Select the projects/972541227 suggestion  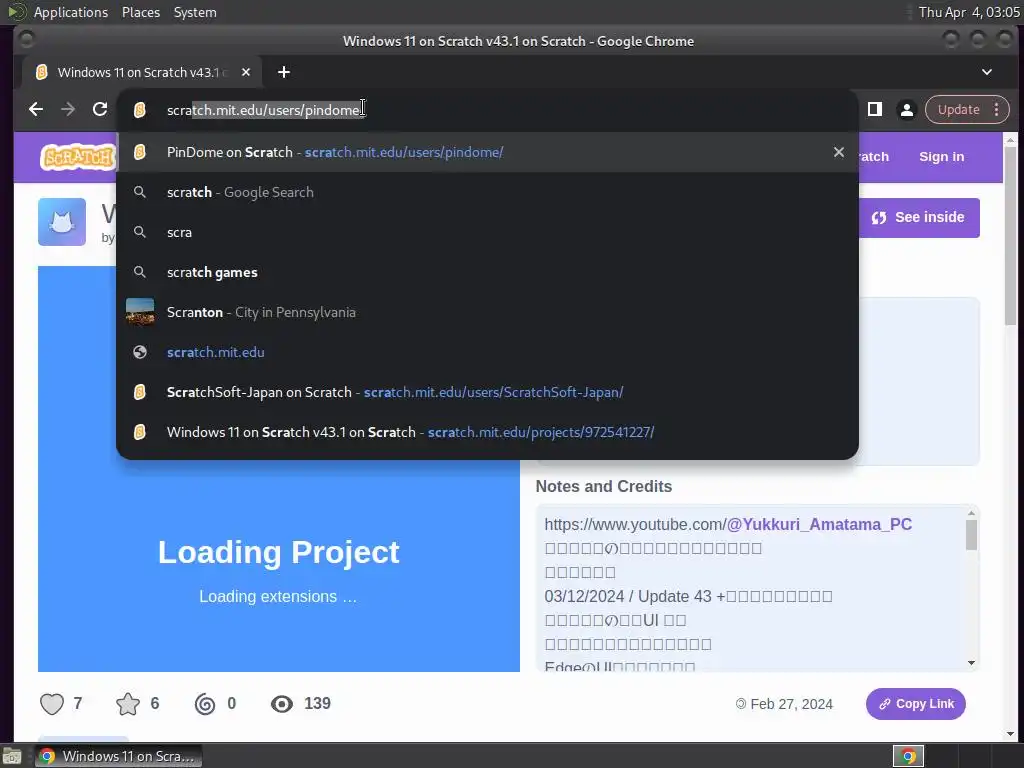[487, 432]
